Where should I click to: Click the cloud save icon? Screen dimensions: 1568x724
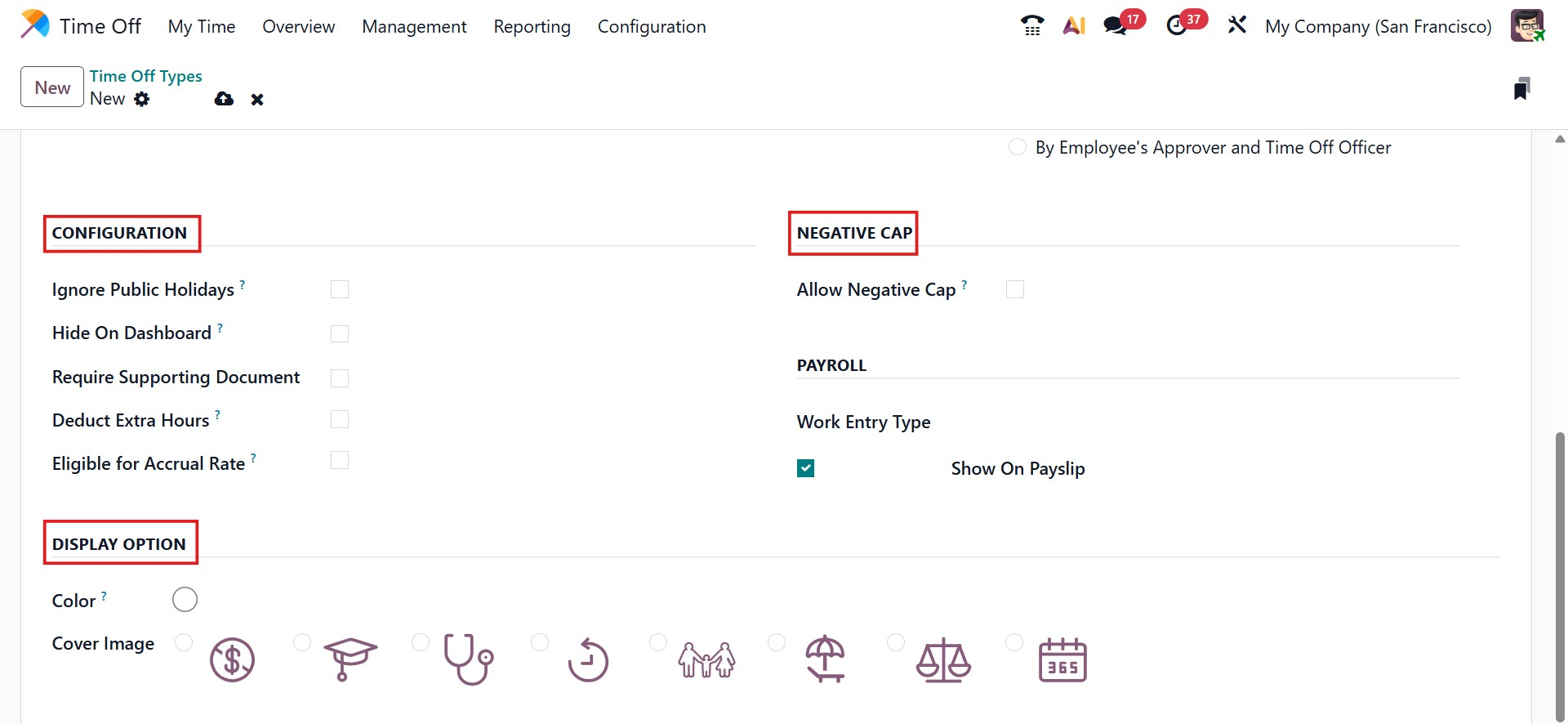[x=224, y=99]
